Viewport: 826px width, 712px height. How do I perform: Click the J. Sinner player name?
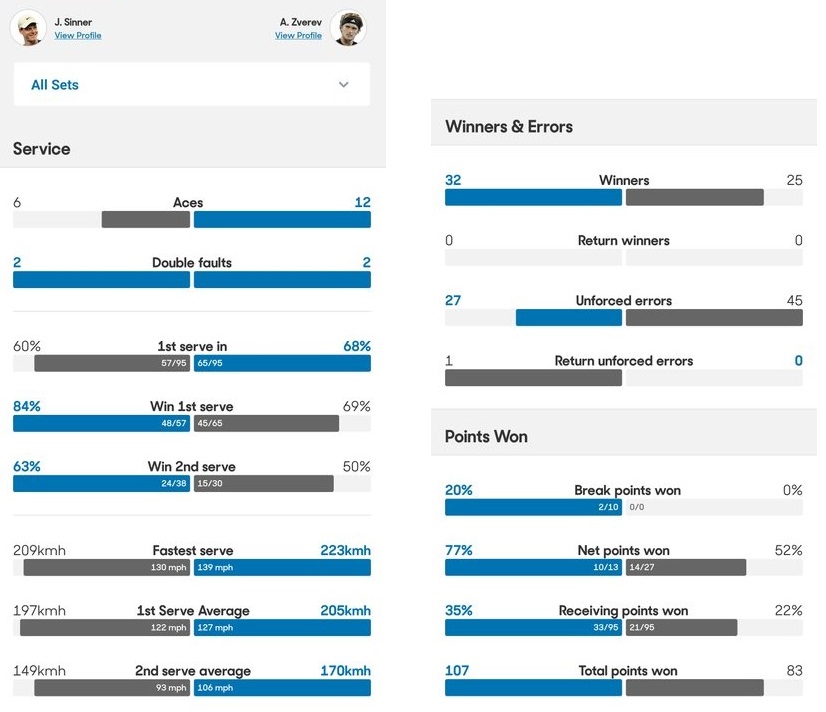[73, 22]
